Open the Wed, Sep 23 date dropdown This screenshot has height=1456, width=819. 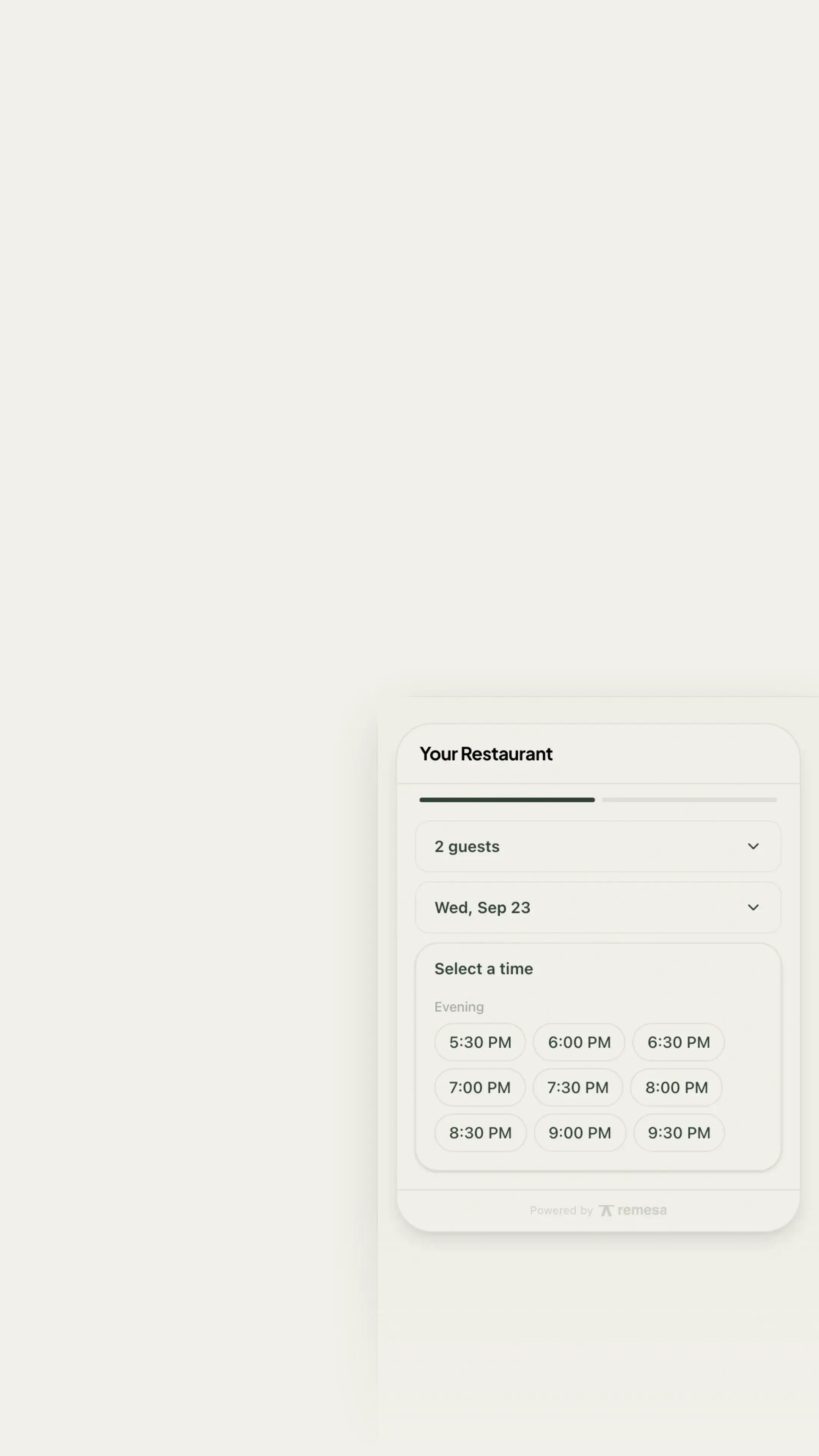[x=598, y=907]
